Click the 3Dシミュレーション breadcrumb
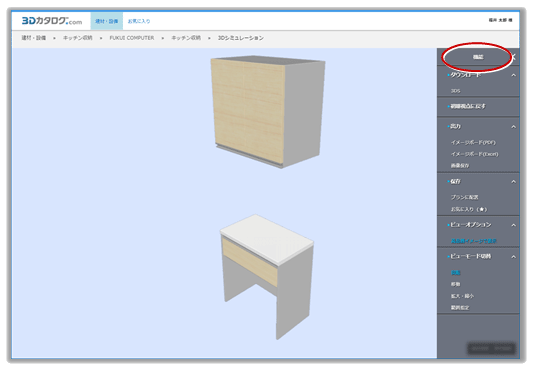The height and width of the screenshot is (371, 533). coord(241,38)
